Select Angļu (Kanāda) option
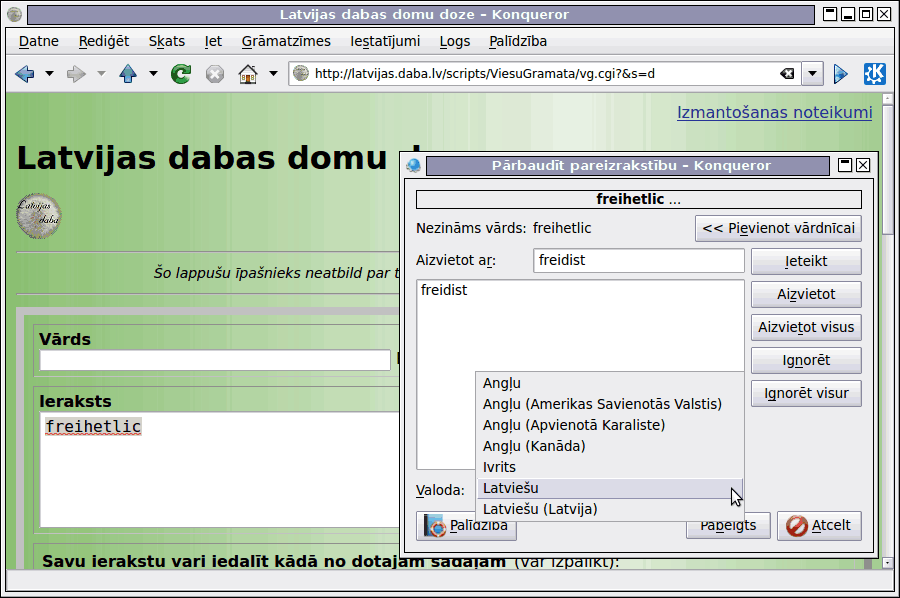Viewport: 900px width, 598px height. [610, 446]
